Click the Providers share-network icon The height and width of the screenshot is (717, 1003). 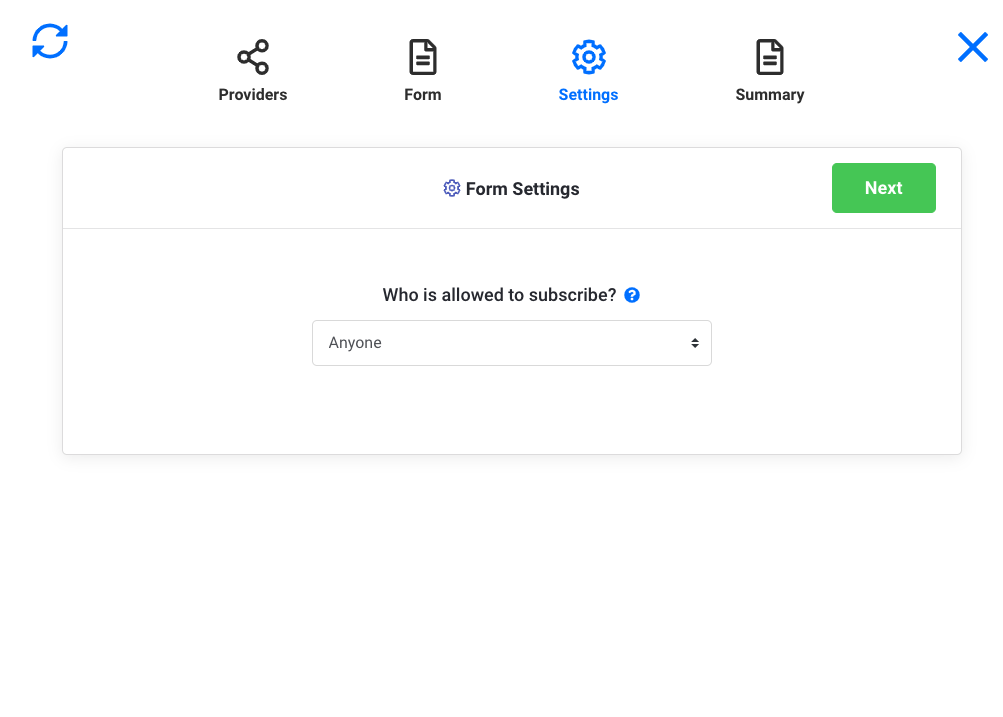[x=252, y=56]
